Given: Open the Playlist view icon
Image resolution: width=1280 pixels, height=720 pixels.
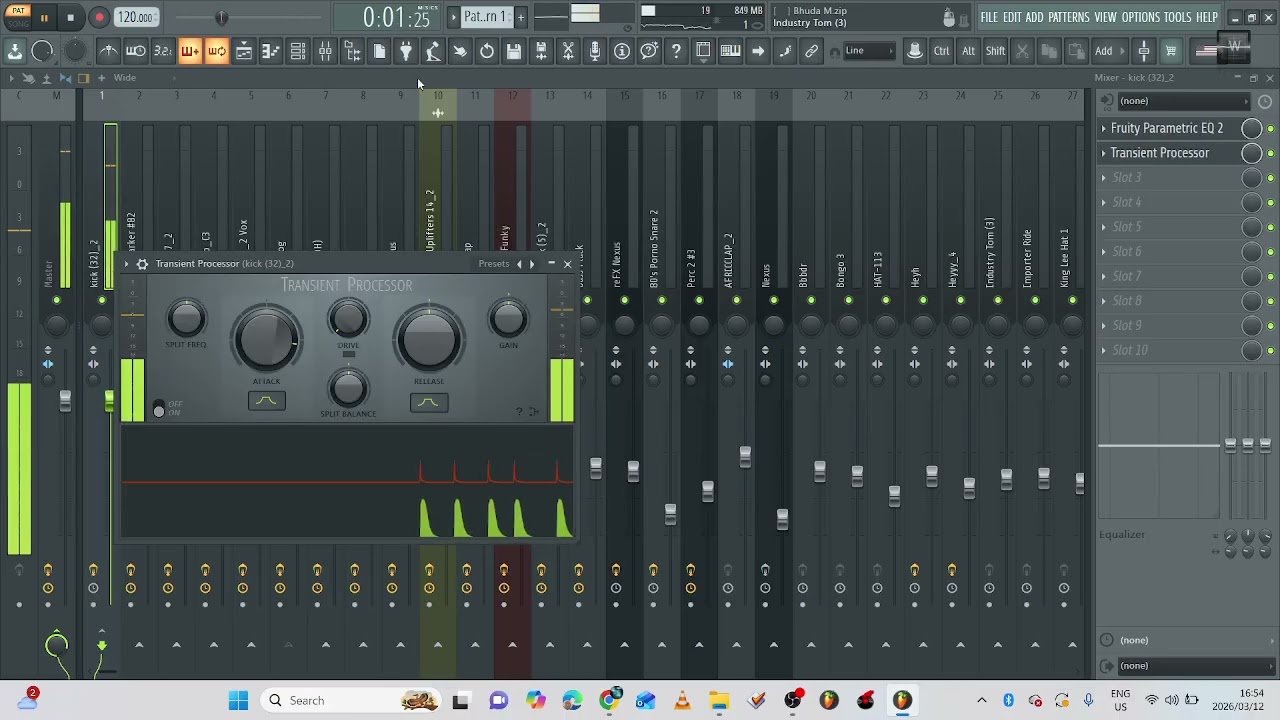Looking at the screenshot, I should pyautogui.click(x=244, y=51).
